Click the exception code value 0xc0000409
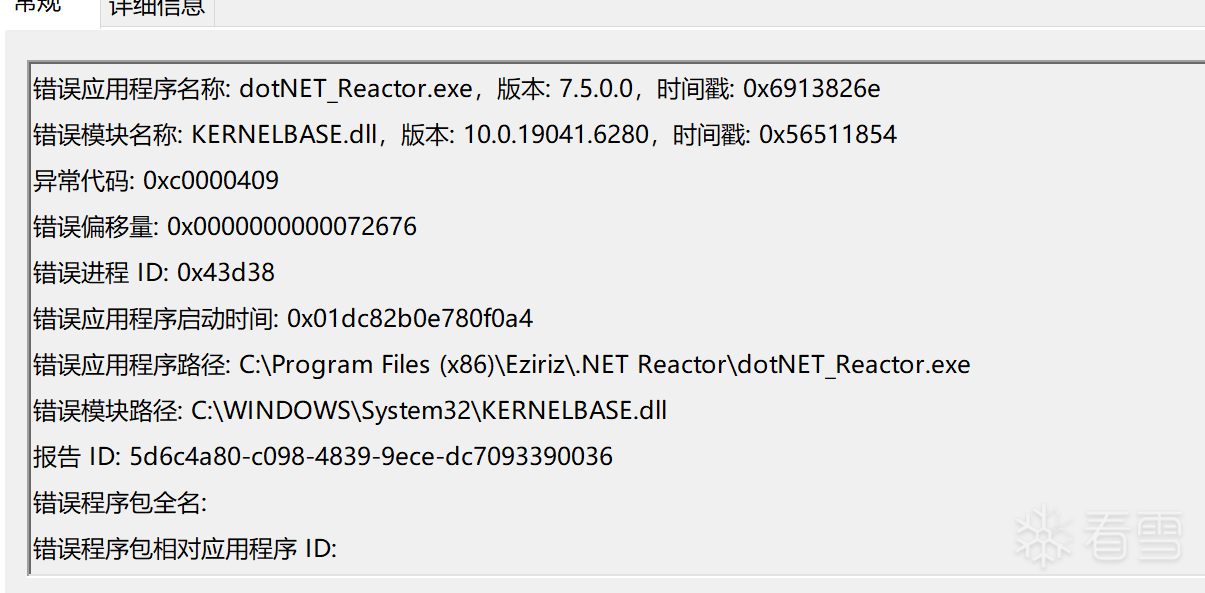Viewport: 1205px width, 593px height. (x=211, y=181)
